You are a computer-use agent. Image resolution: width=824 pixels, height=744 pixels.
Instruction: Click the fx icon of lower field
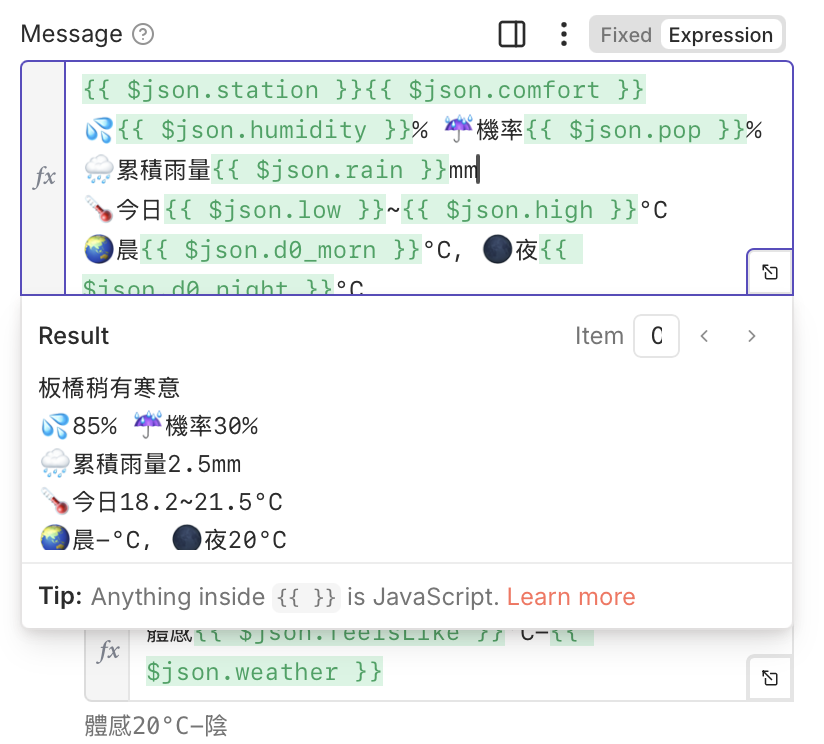tap(108, 652)
